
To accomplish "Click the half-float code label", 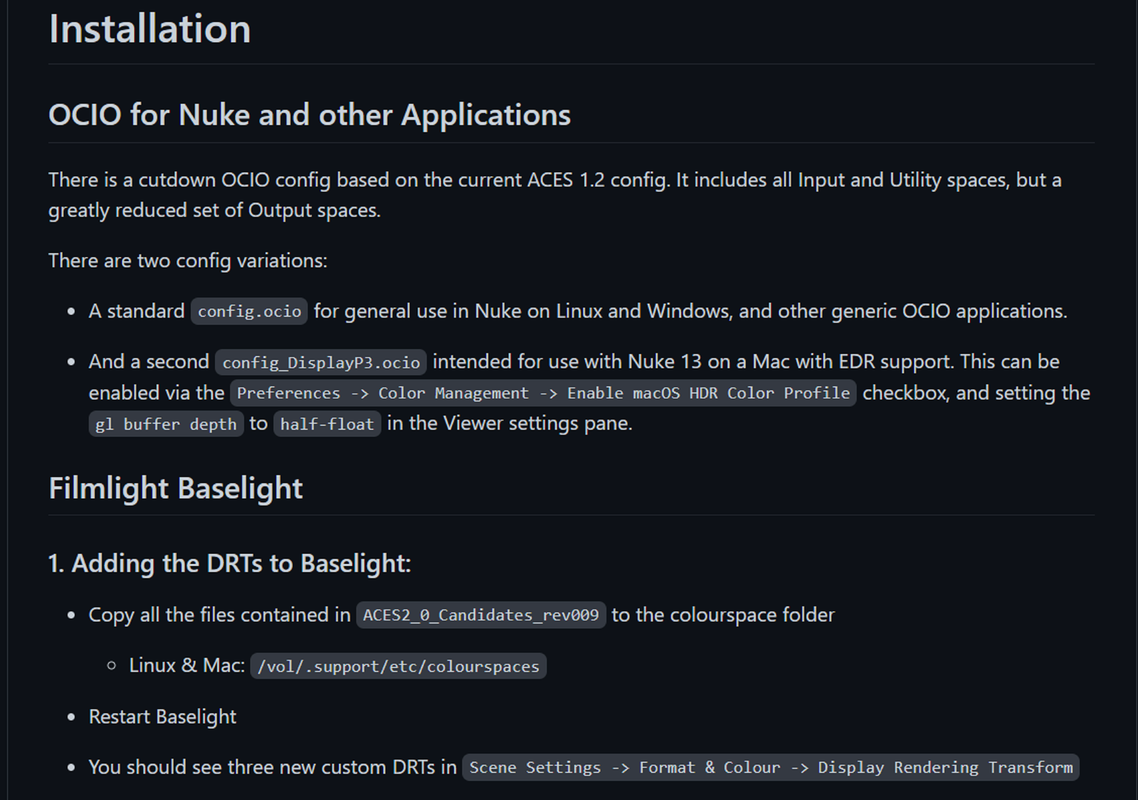I will (x=327, y=424).
